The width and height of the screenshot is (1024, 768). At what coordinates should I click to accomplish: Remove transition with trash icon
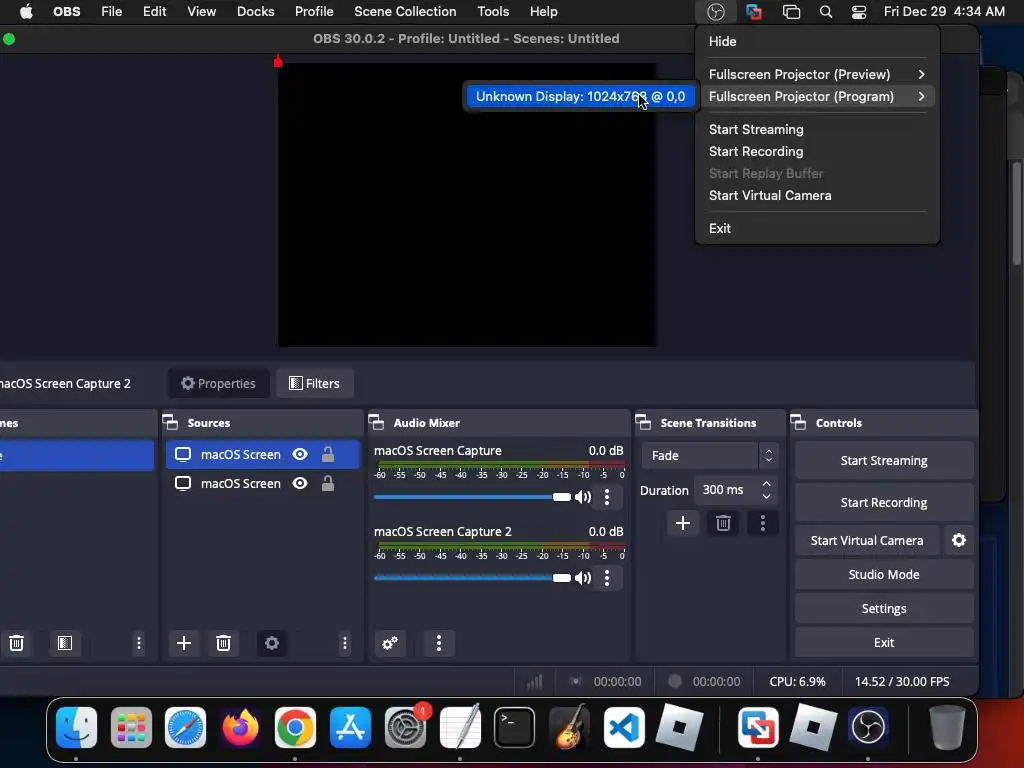click(723, 523)
